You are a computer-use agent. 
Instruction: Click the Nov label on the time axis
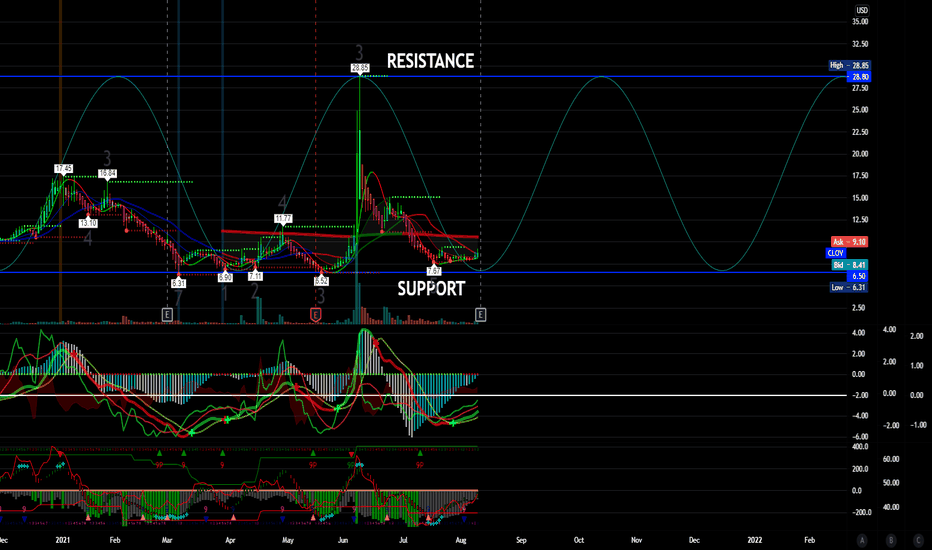click(637, 540)
